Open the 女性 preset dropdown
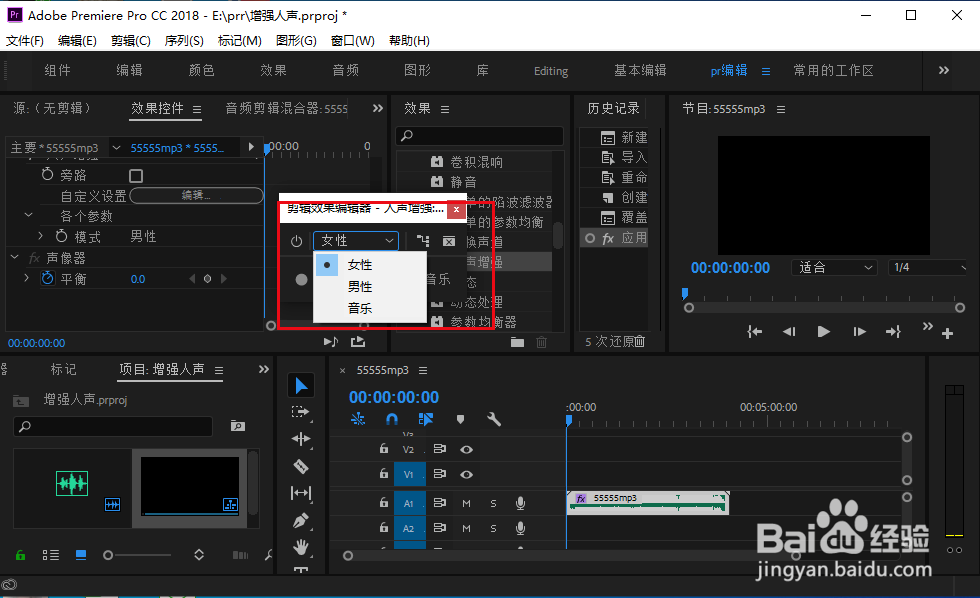This screenshot has height=598, width=980. click(356, 241)
